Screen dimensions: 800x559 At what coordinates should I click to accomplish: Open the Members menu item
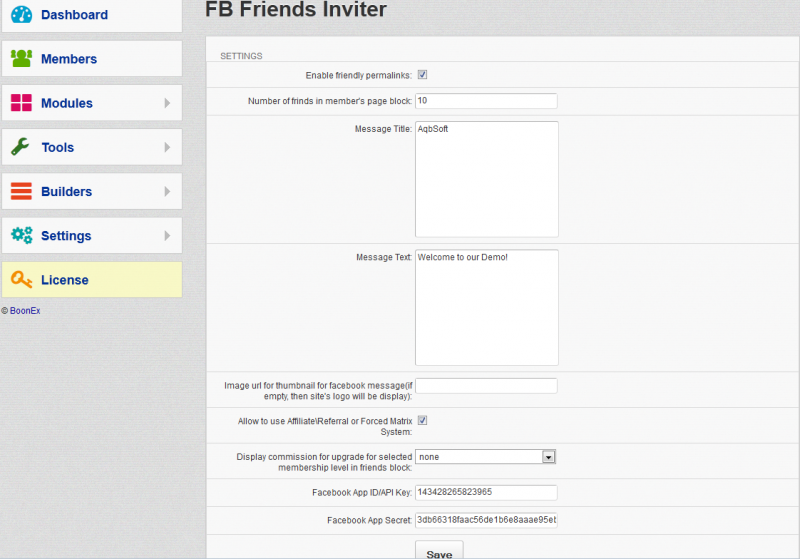pyautogui.click(x=92, y=59)
